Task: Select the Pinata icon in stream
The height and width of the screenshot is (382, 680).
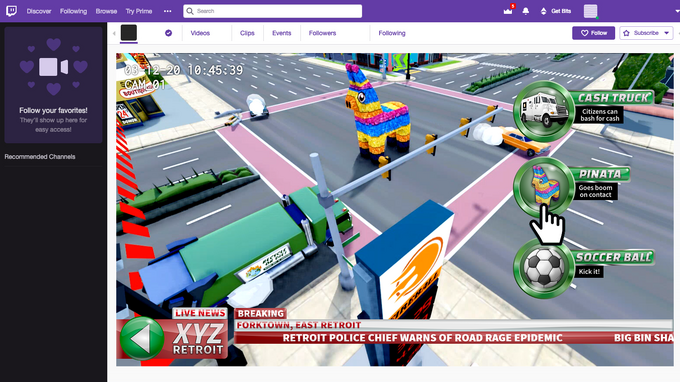Action: pos(544,187)
